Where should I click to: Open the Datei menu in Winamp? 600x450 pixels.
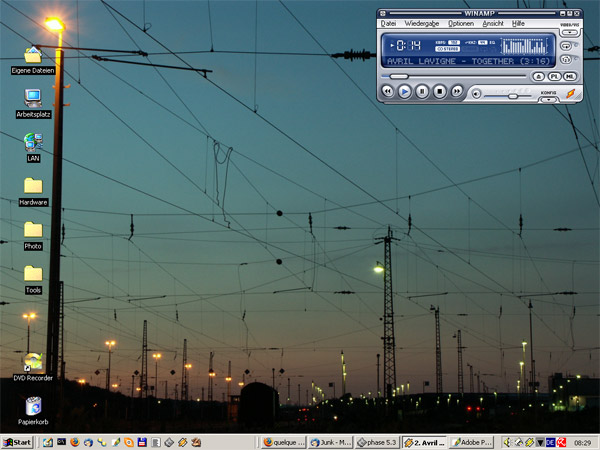(388, 22)
